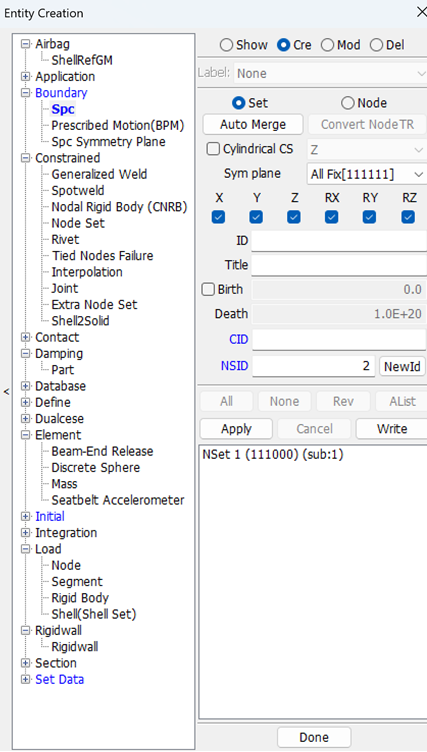Uncheck the Y constraint checkbox

coord(256,217)
